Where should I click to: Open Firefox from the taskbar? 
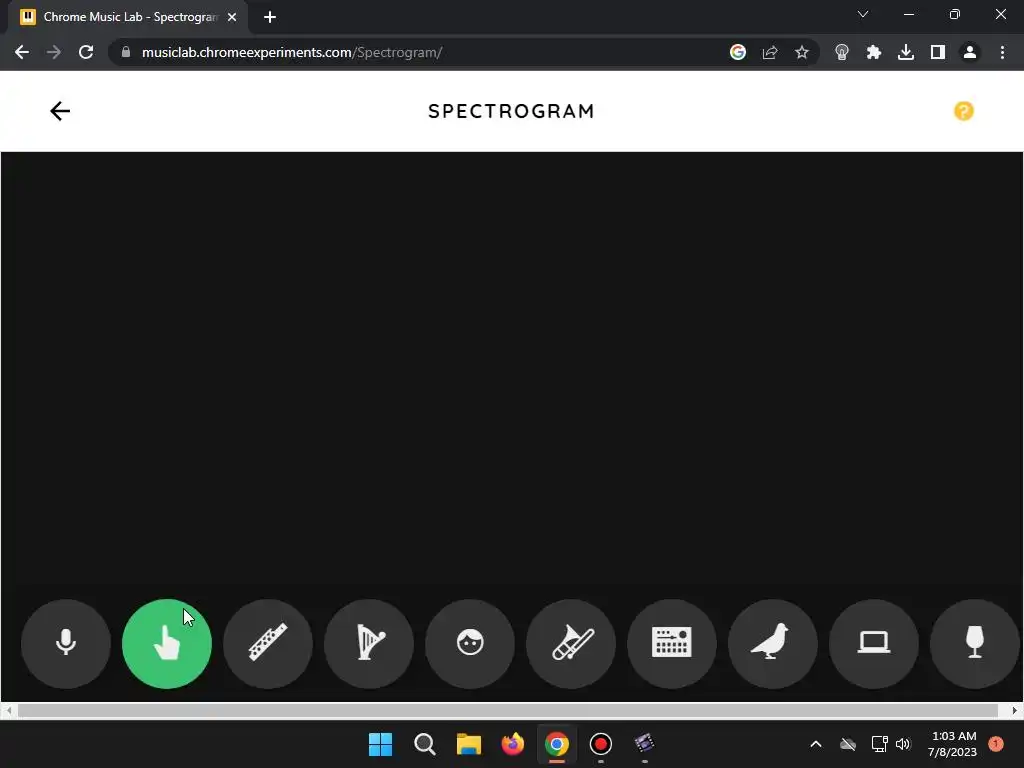513,744
